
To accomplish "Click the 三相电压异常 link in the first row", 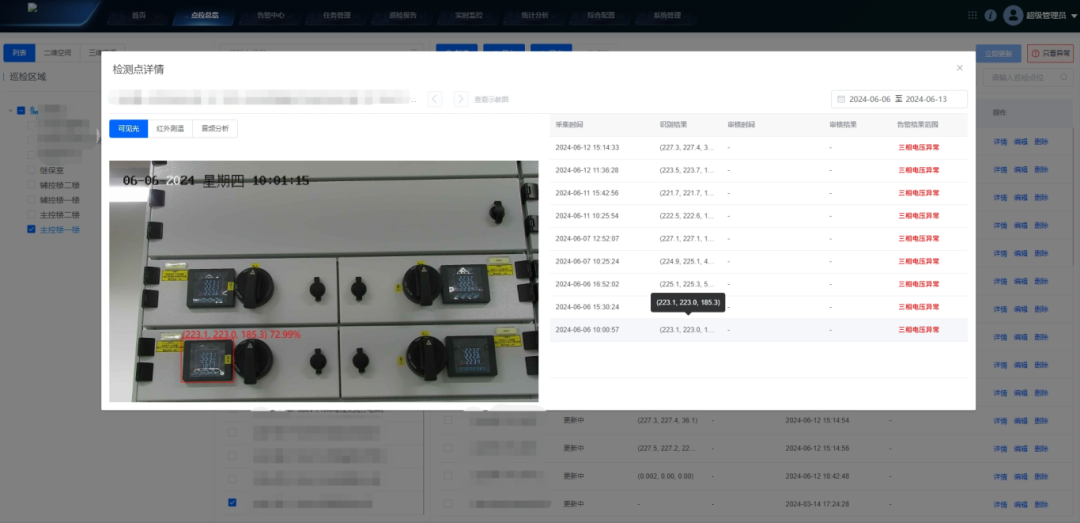I will [x=918, y=147].
